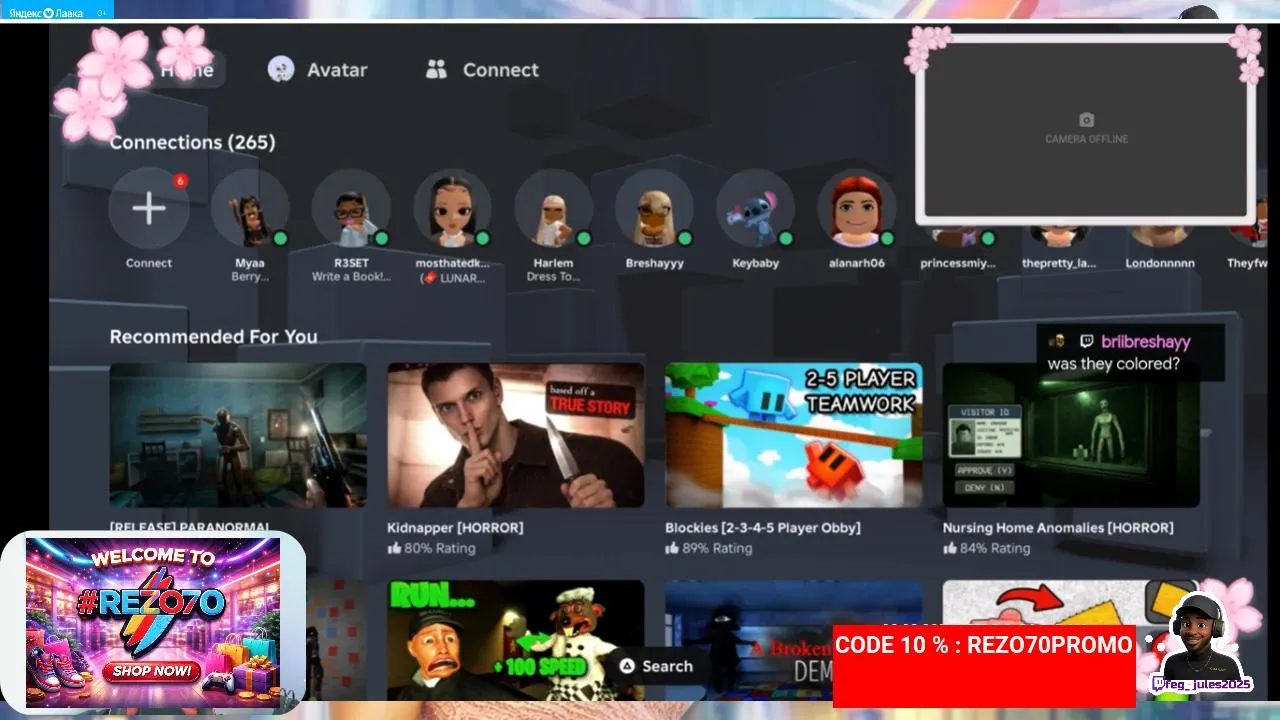Click the people icon next to Connect
Image resolution: width=1280 pixels, height=720 pixels.
click(436, 69)
